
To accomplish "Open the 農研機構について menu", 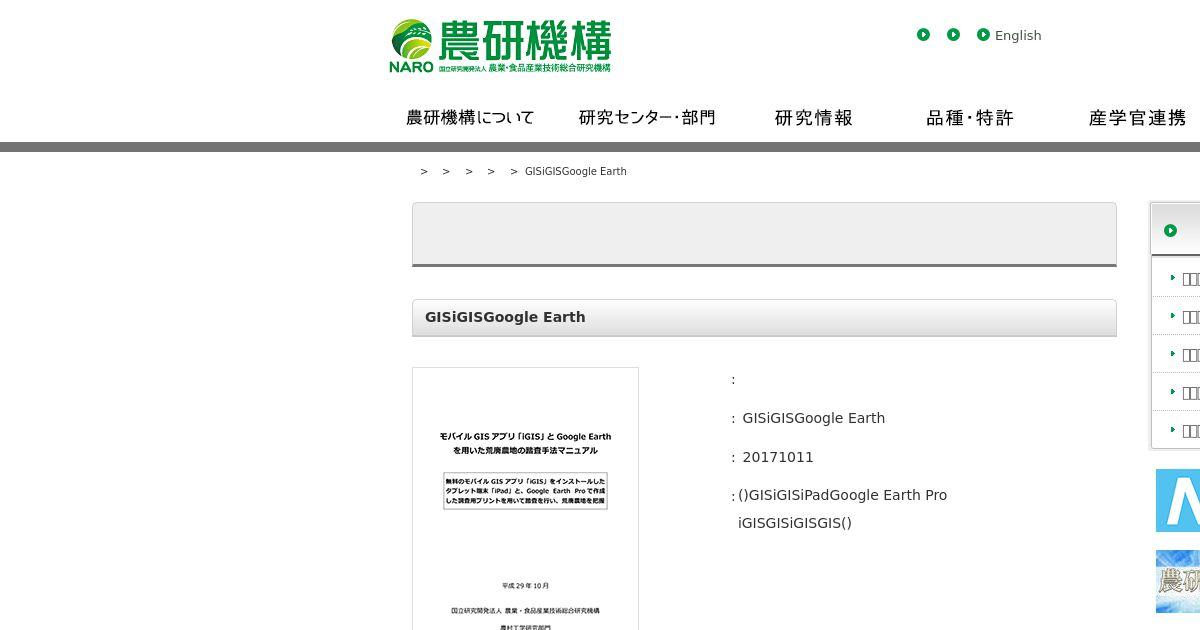I will click(x=470, y=118).
